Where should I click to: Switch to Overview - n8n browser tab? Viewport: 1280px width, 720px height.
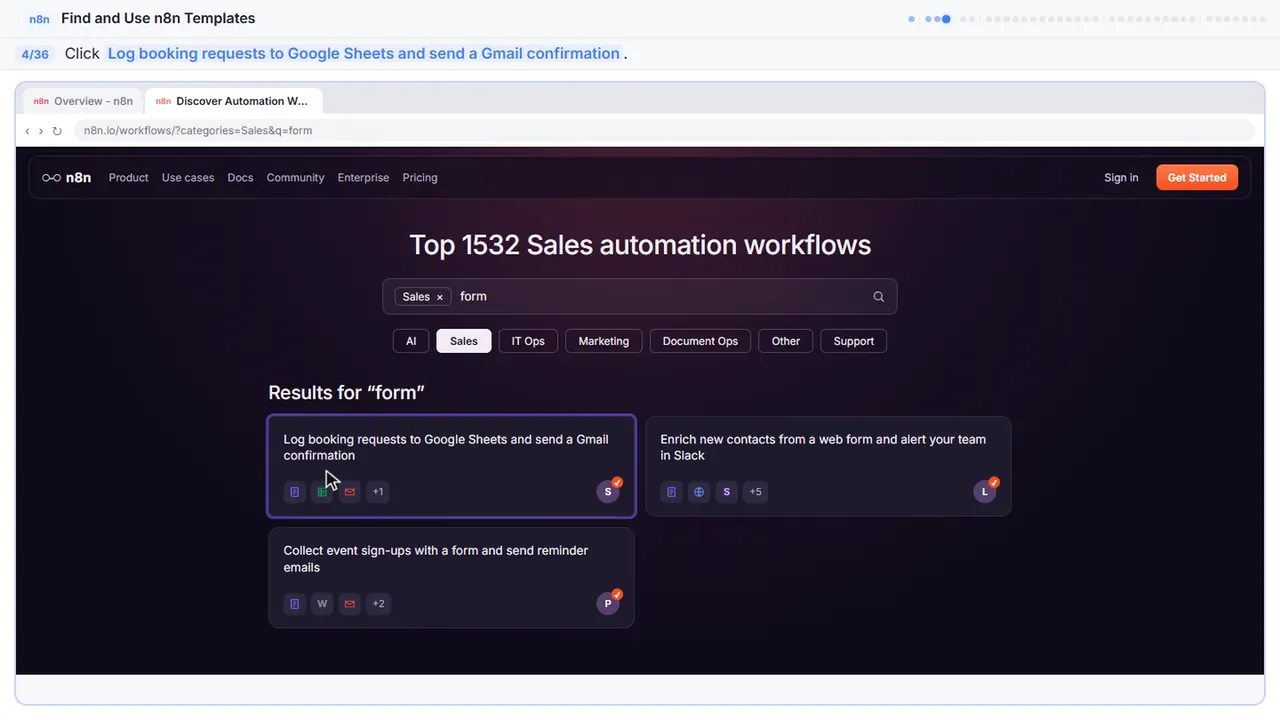pyautogui.click(x=84, y=101)
